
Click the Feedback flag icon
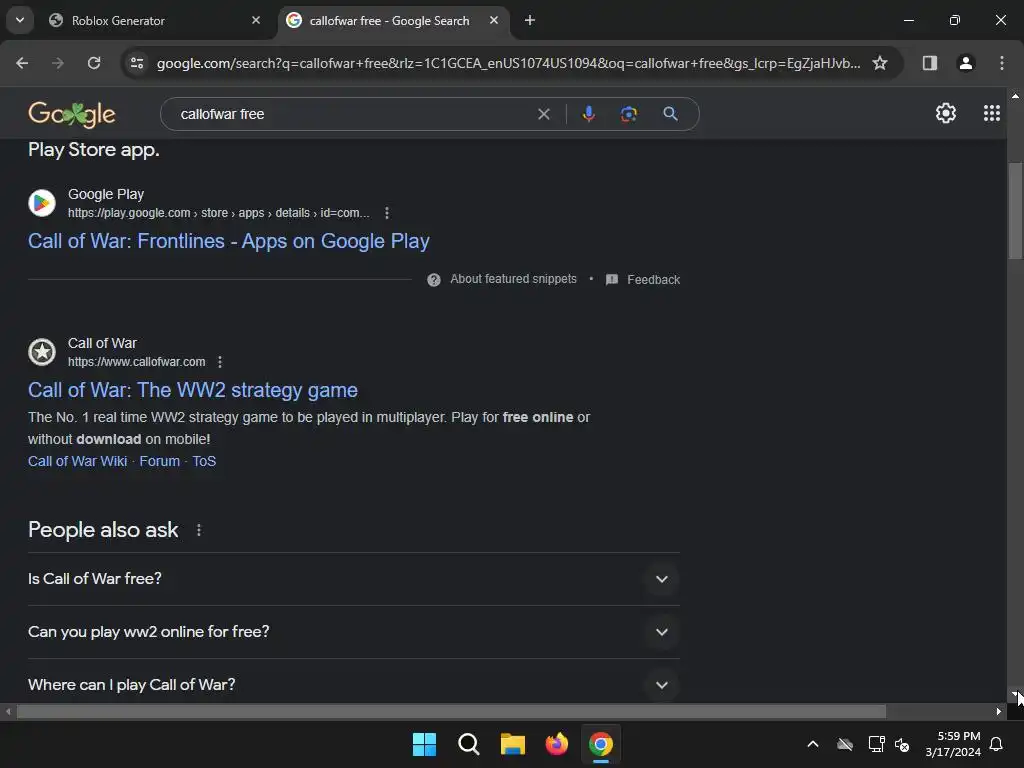pyautogui.click(x=611, y=280)
